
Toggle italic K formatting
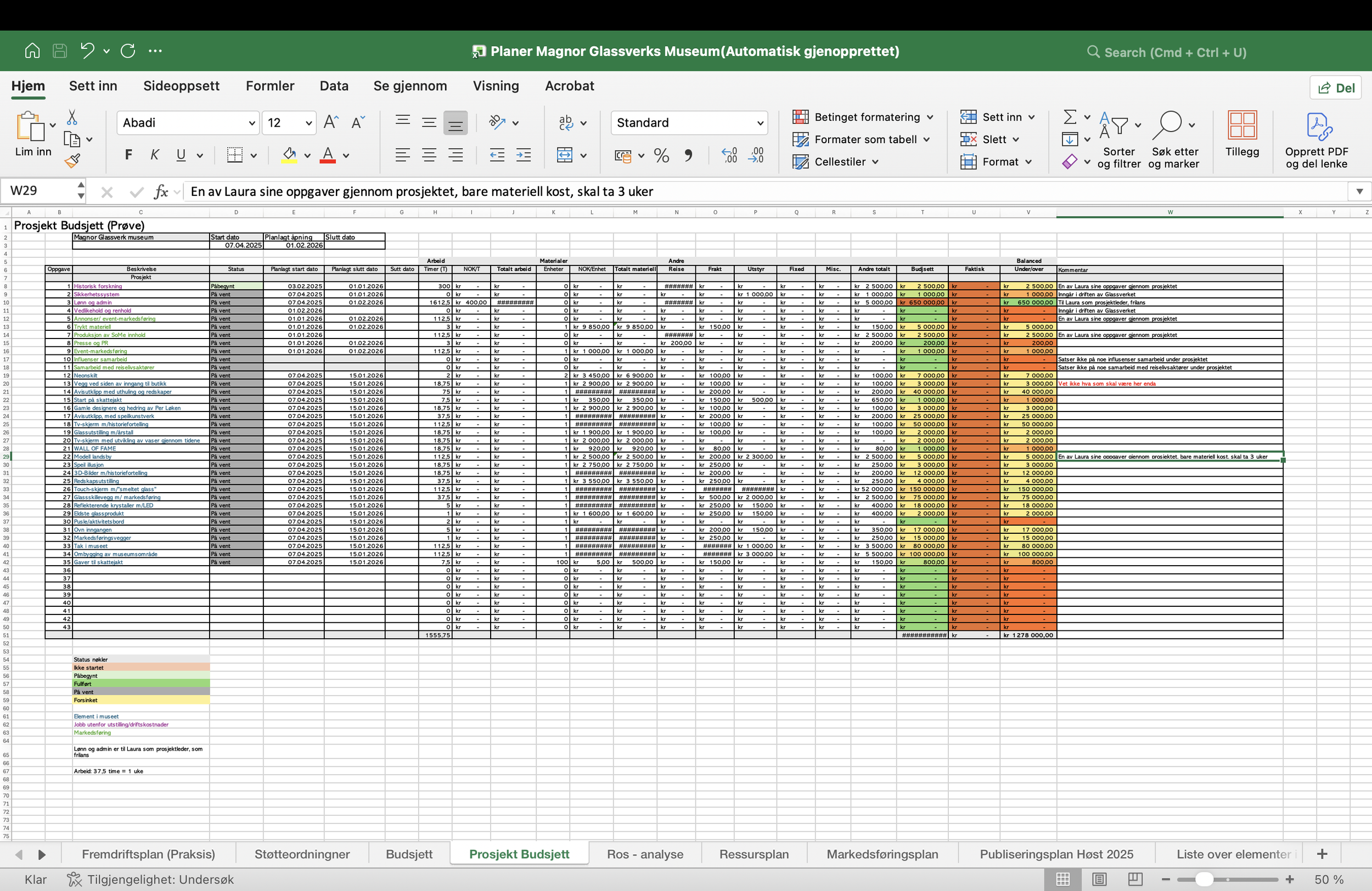click(x=155, y=155)
